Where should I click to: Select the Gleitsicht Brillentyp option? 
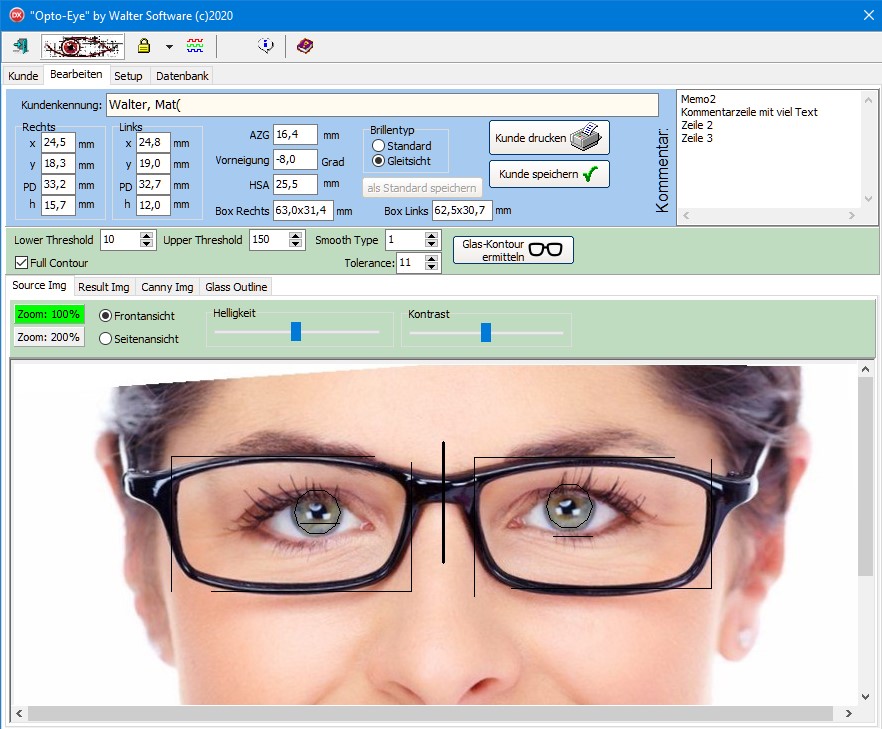coord(402,161)
